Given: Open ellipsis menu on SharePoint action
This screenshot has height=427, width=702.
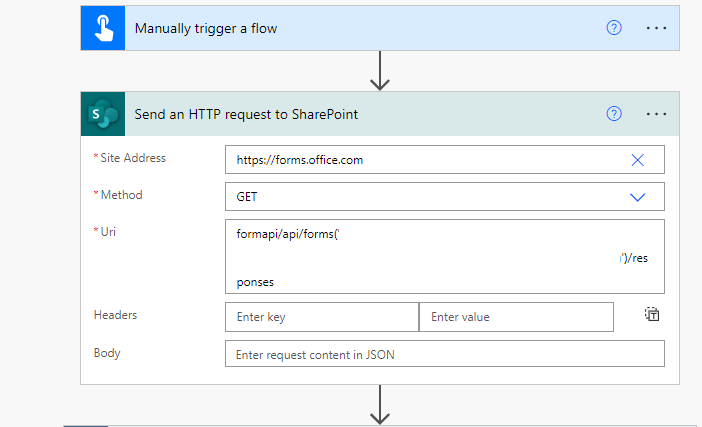Looking at the screenshot, I should (656, 114).
